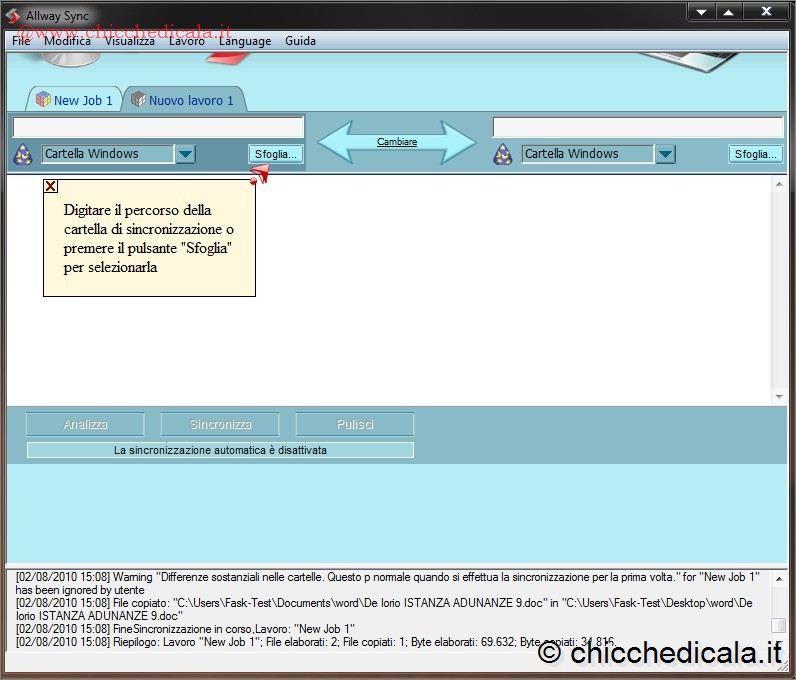Click the wizard icon beside left Cartella Windows

23,154
